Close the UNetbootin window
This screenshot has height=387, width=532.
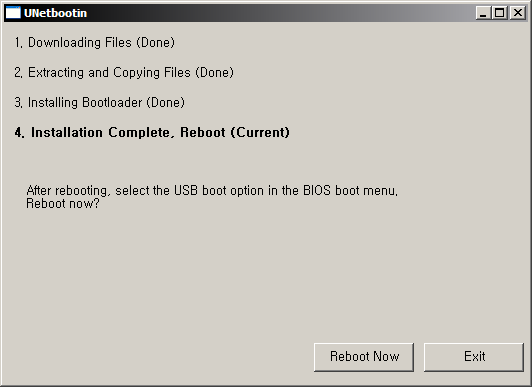(518, 13)
